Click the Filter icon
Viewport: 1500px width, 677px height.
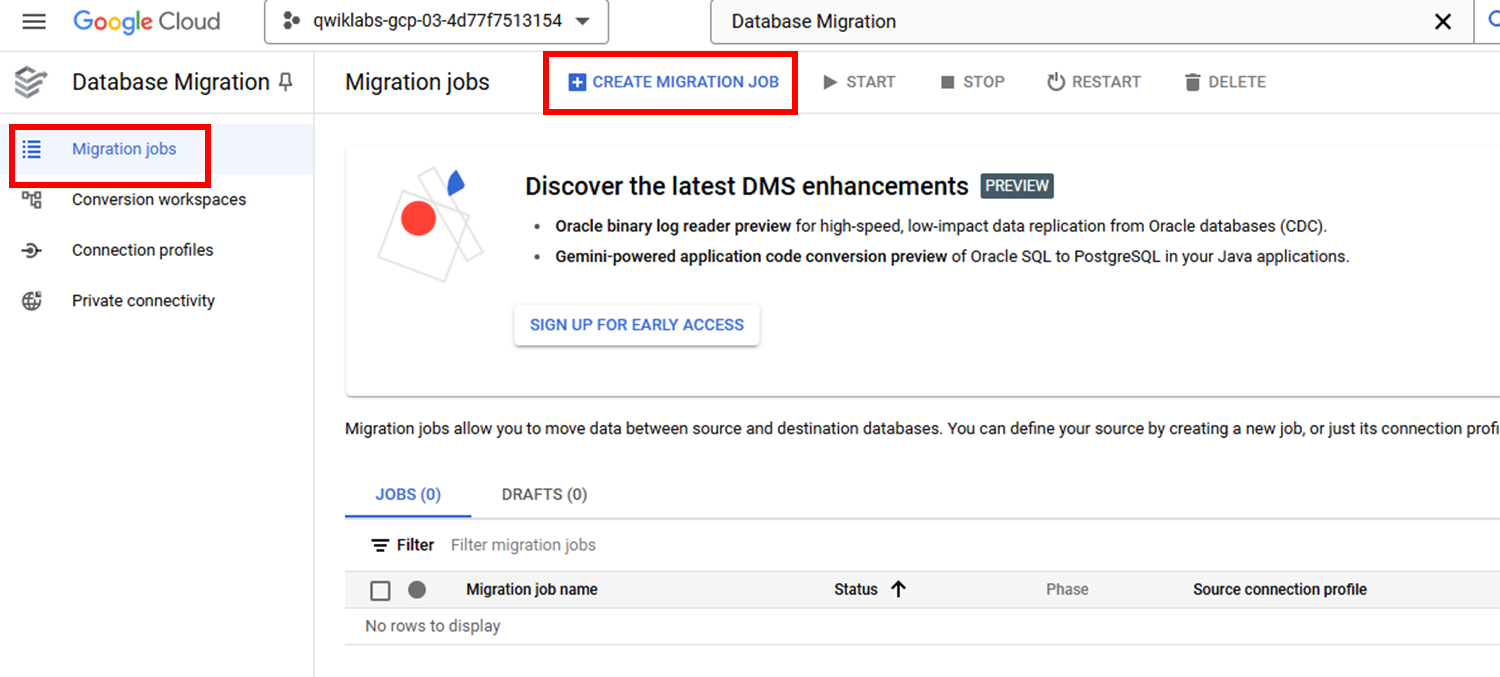(380, 546)
